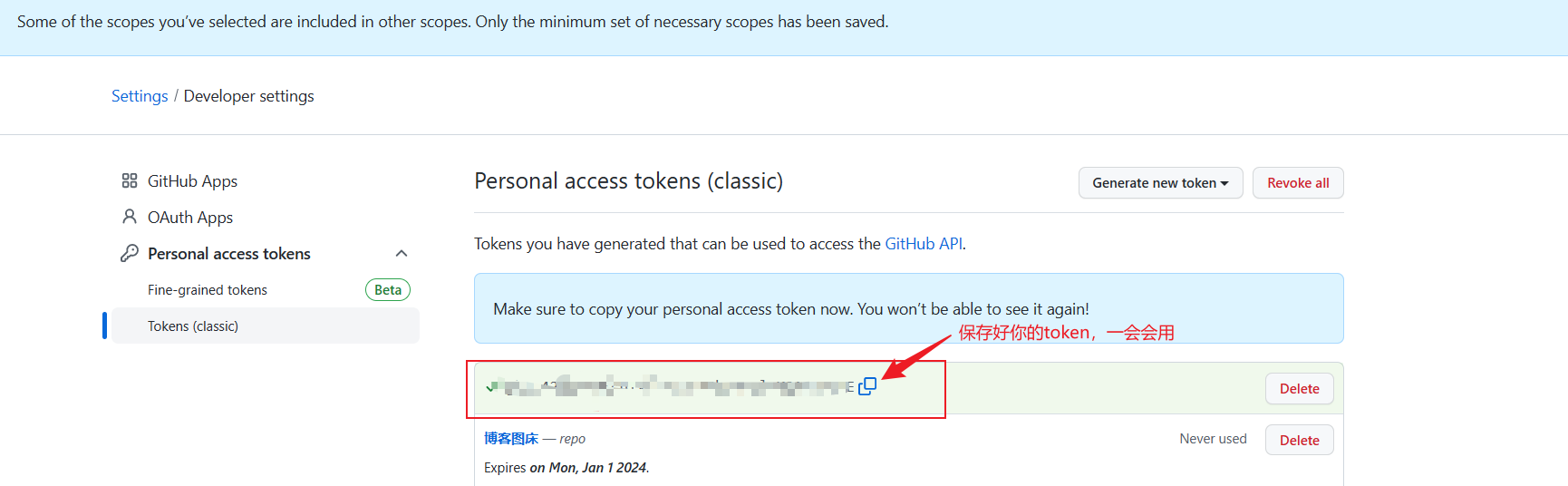Copy the new token using the clipboard icon
Image resolution: width=1568 pixels, height=486 pixels.
pyautogui.click(x=867, y=386)
